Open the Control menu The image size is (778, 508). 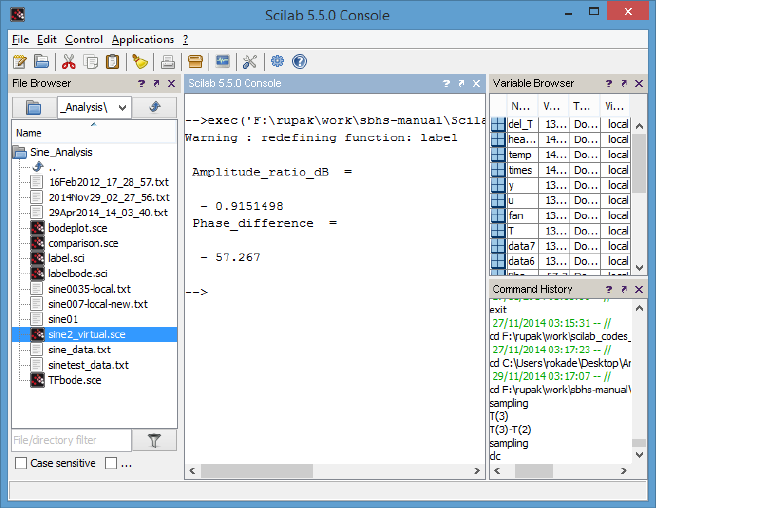point(84,39)
